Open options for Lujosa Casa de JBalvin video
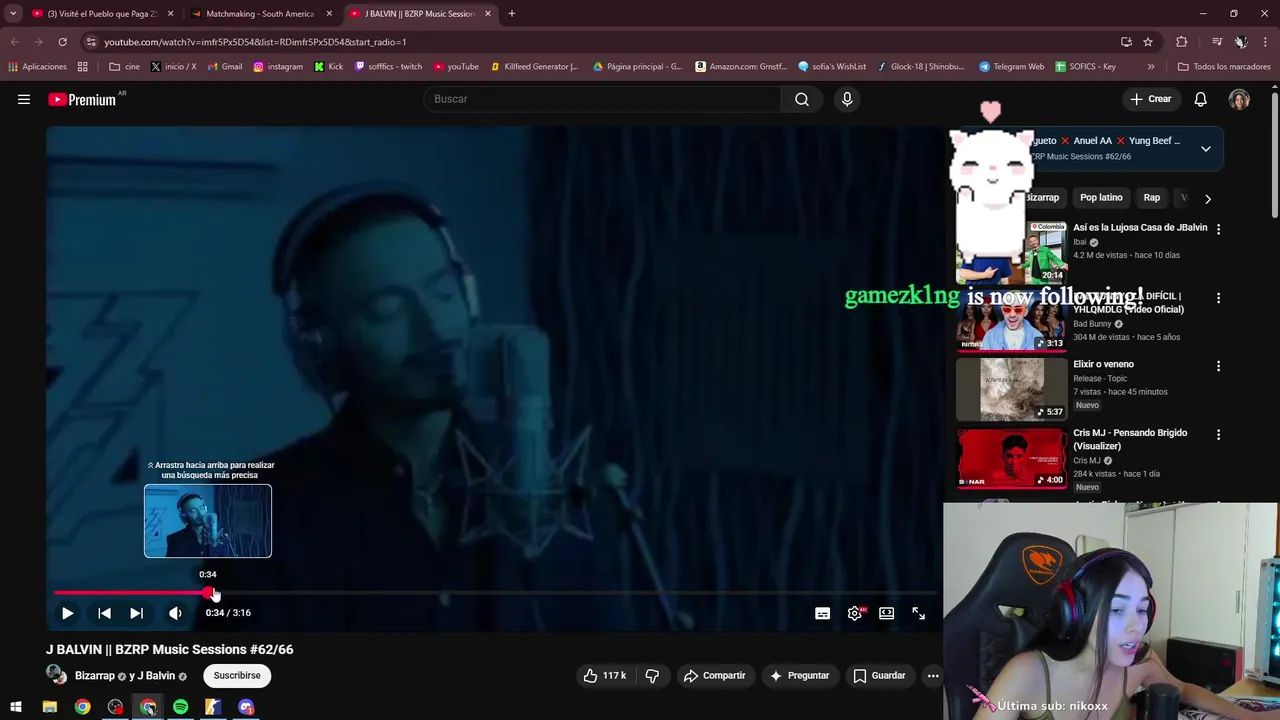 tap(1218, 229)
